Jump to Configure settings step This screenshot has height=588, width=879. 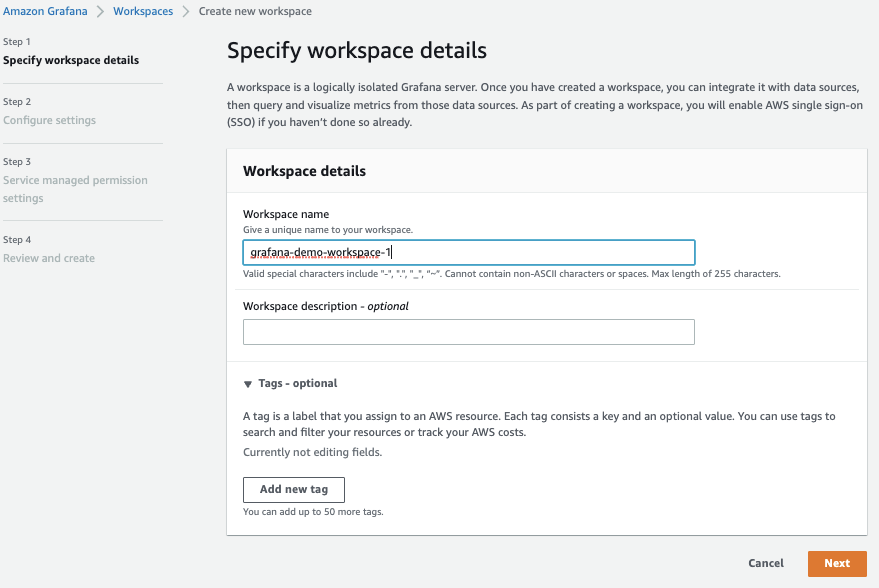coord(49,120)
